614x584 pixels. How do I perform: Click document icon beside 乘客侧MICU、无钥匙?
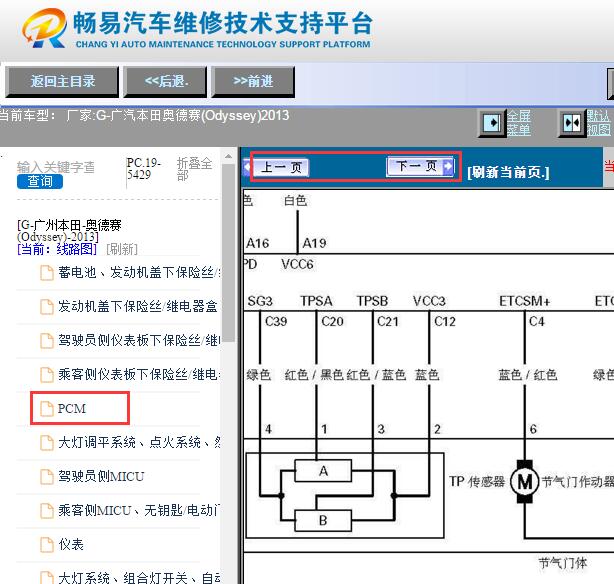(x=47, y=511)
